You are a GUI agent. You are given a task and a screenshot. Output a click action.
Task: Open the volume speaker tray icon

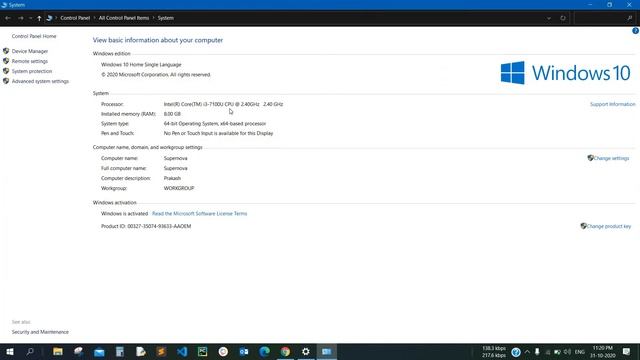[567, 351]
